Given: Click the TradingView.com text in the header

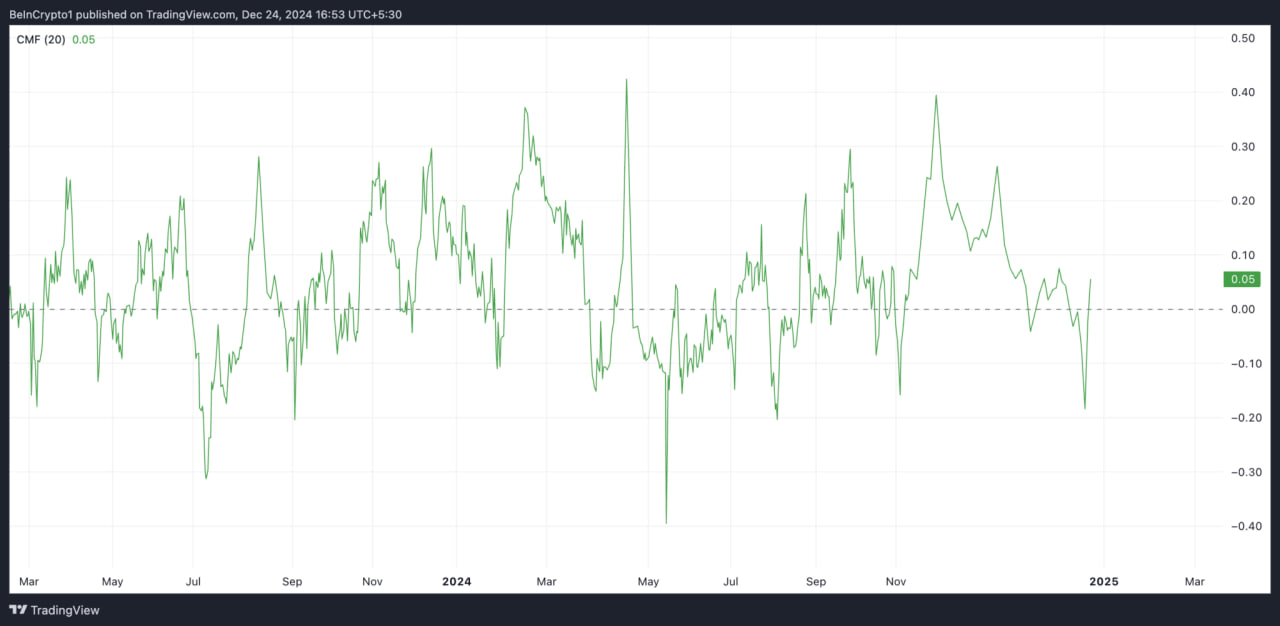Looking at the screenshot, I should click(191, 14).
